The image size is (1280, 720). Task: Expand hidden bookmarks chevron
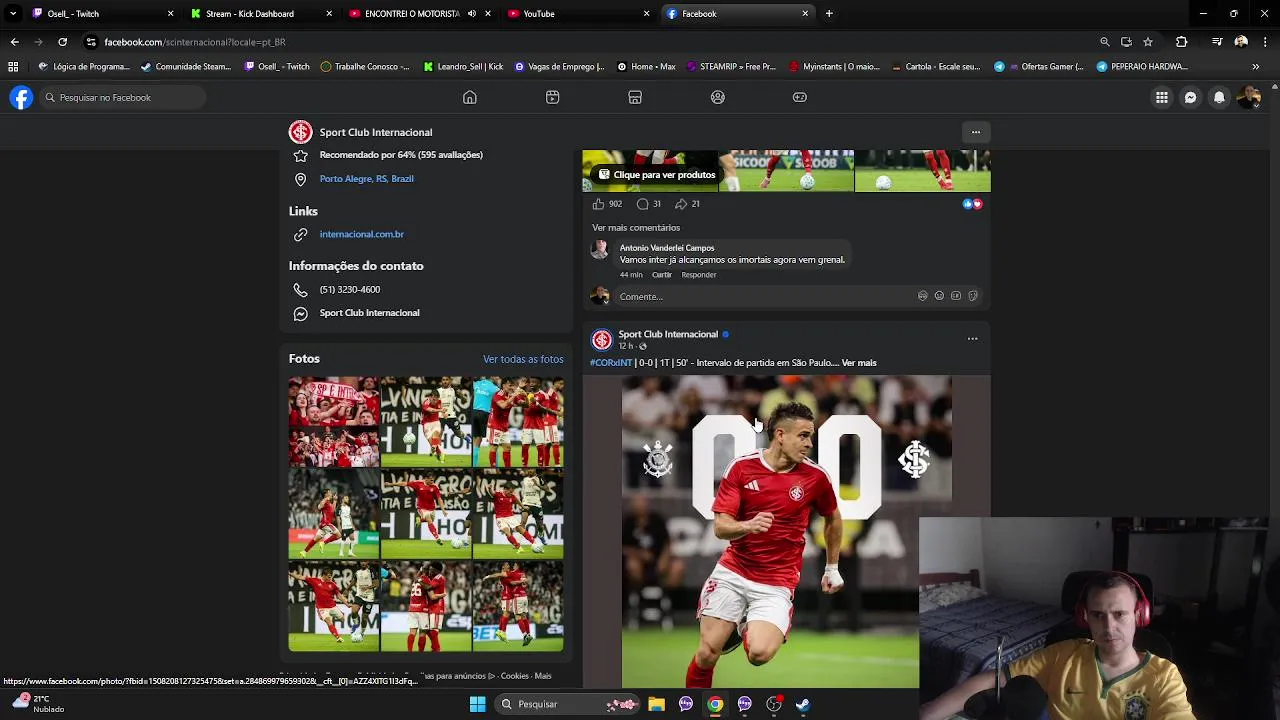1256,67
